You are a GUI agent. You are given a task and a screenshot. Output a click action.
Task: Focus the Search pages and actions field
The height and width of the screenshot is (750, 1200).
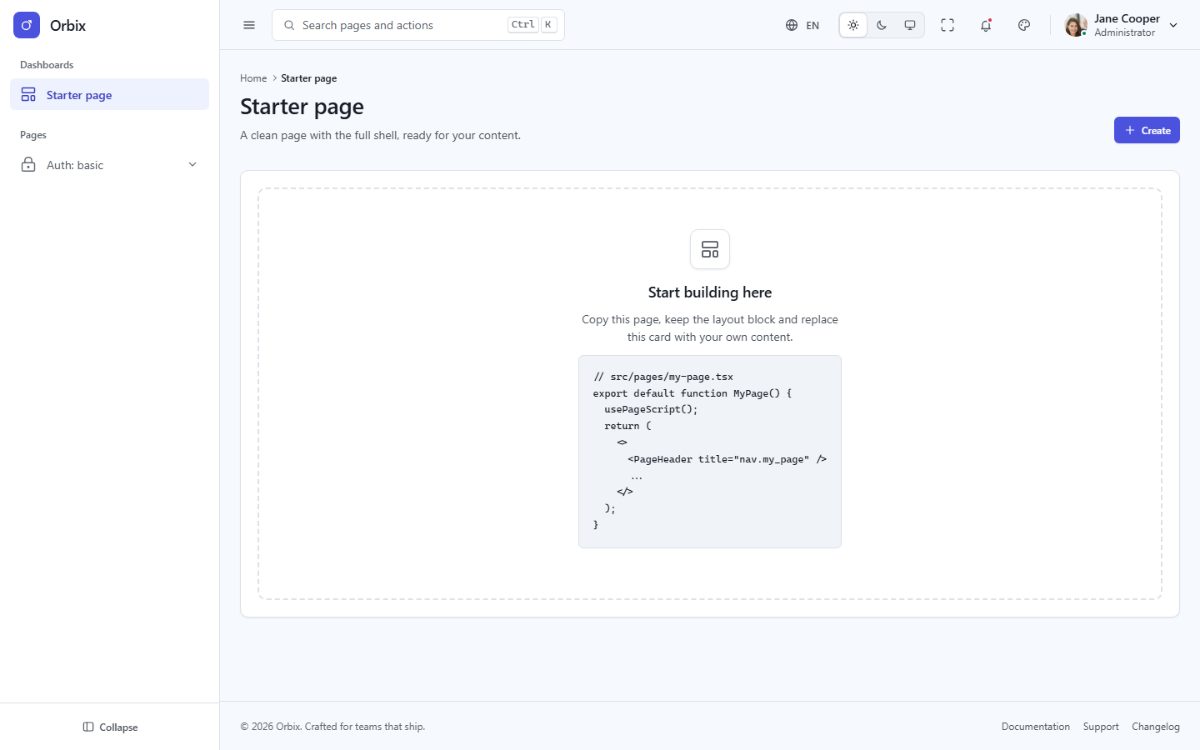coord(418,25)
